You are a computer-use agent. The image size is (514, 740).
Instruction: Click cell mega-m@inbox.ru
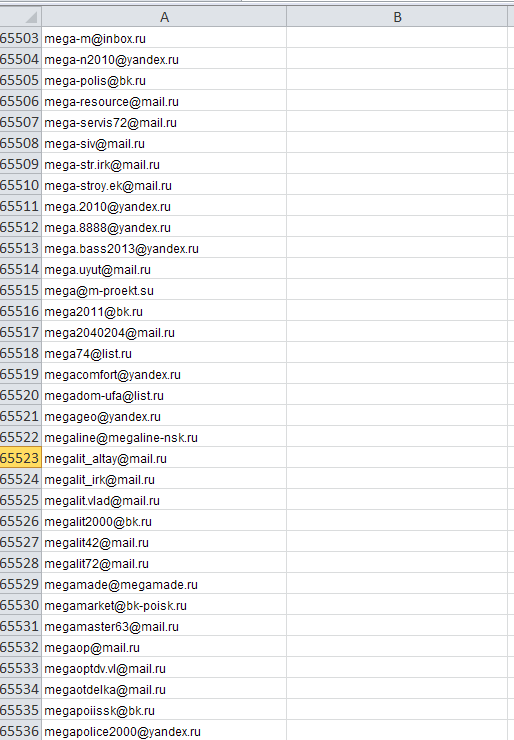pos(164,38)
